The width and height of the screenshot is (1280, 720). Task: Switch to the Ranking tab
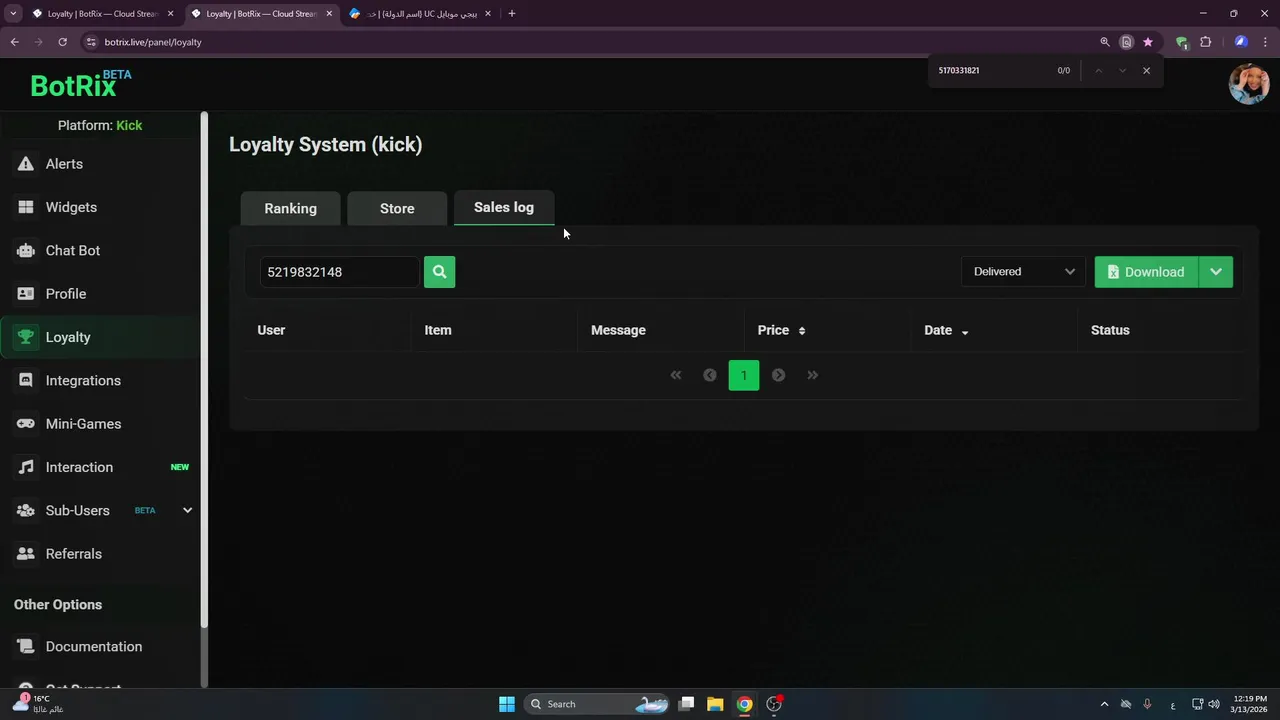coord(290,208)
